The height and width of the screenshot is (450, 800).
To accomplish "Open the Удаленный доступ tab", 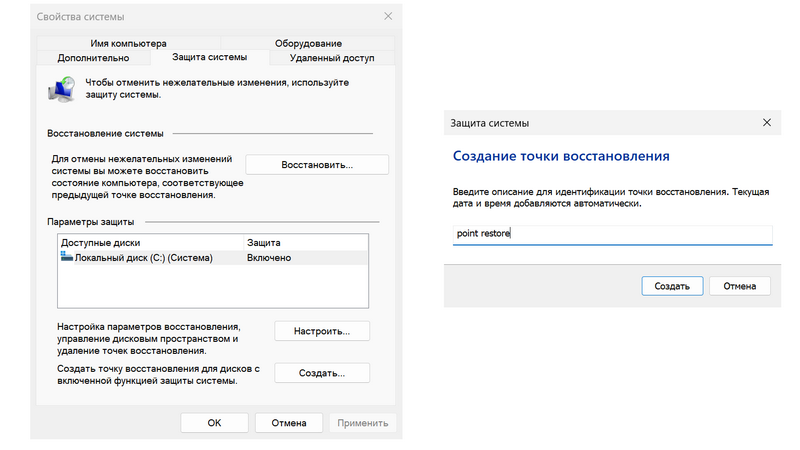I will [x=331, y=59].
